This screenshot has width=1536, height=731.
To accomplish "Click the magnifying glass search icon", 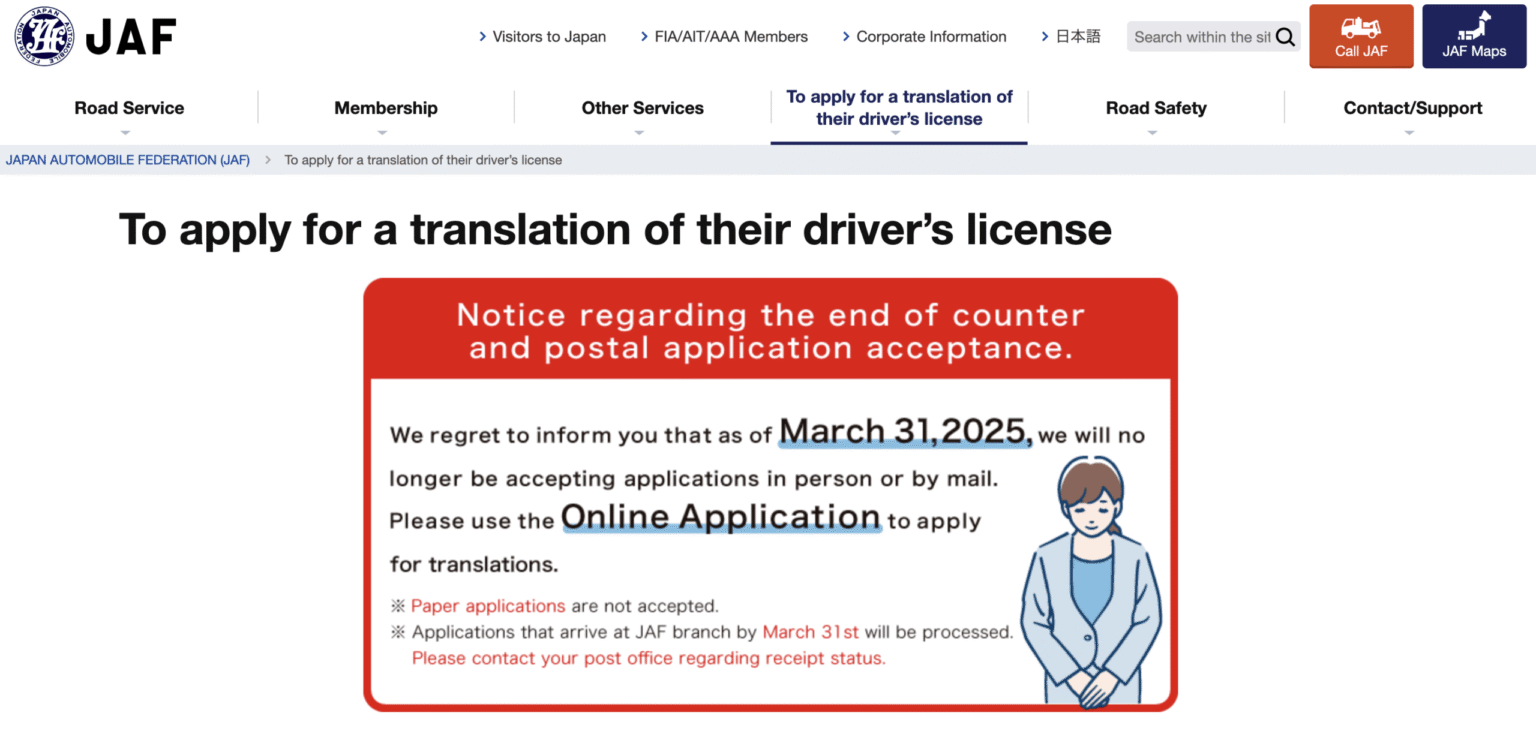I will [x=1286, y=36].
